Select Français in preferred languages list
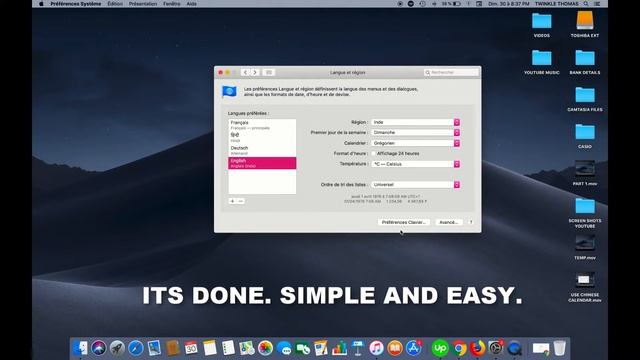This screenshot has height=360, width=640. (262, 125)
